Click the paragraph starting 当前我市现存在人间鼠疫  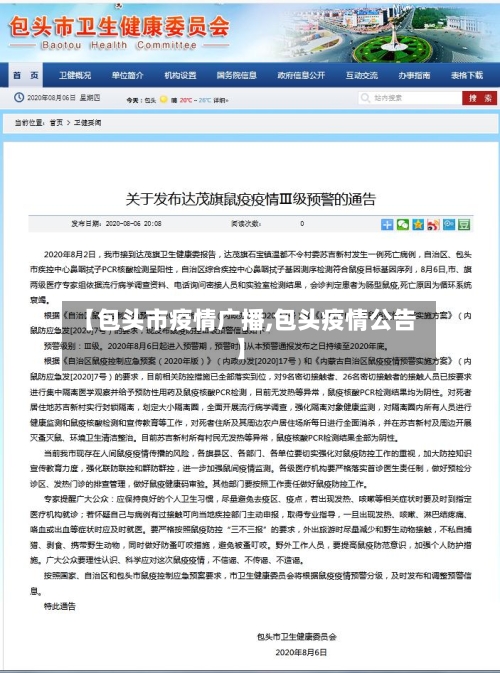pos(251,468)
